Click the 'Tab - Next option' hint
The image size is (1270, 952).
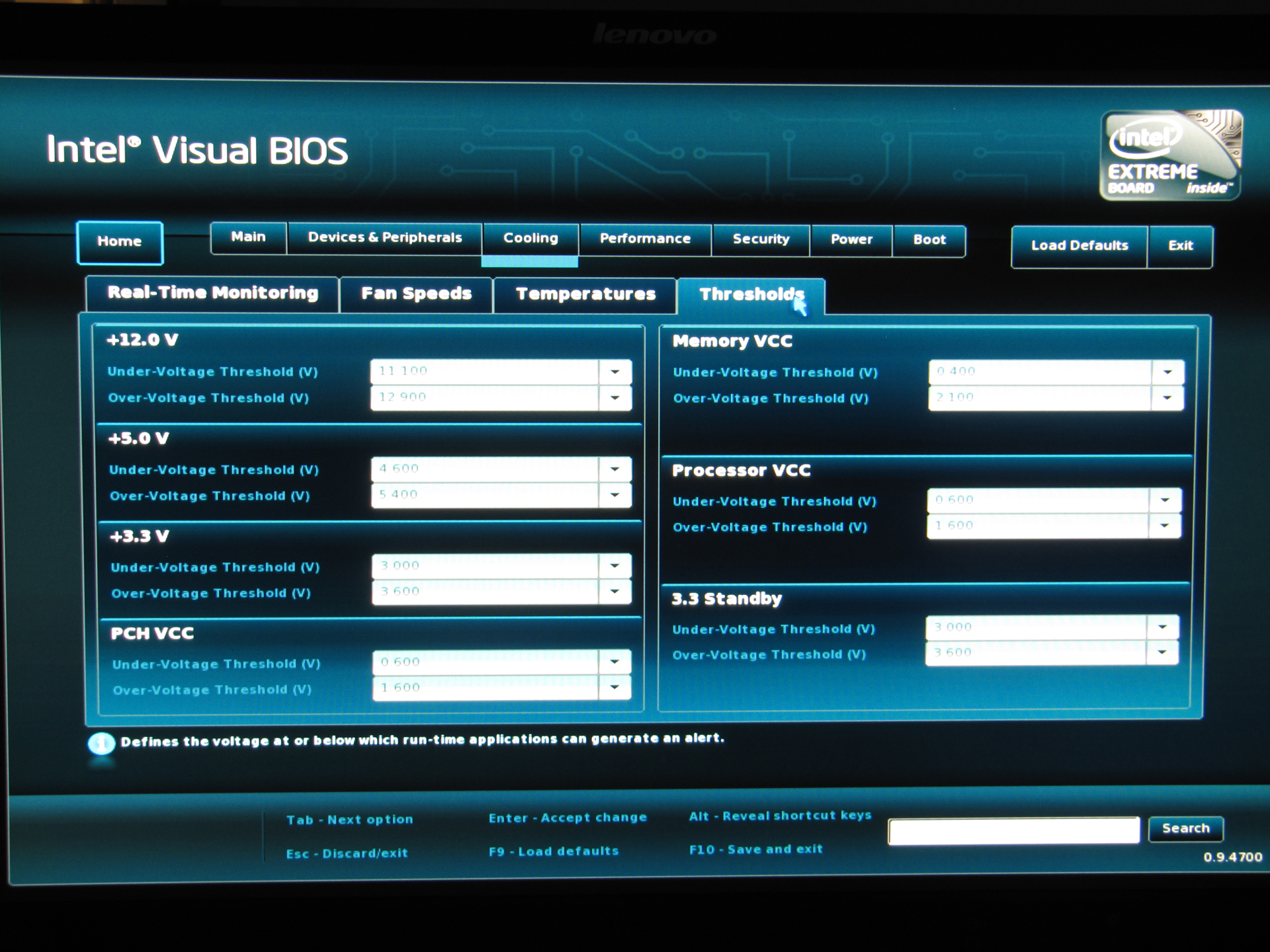click(350, 820)
